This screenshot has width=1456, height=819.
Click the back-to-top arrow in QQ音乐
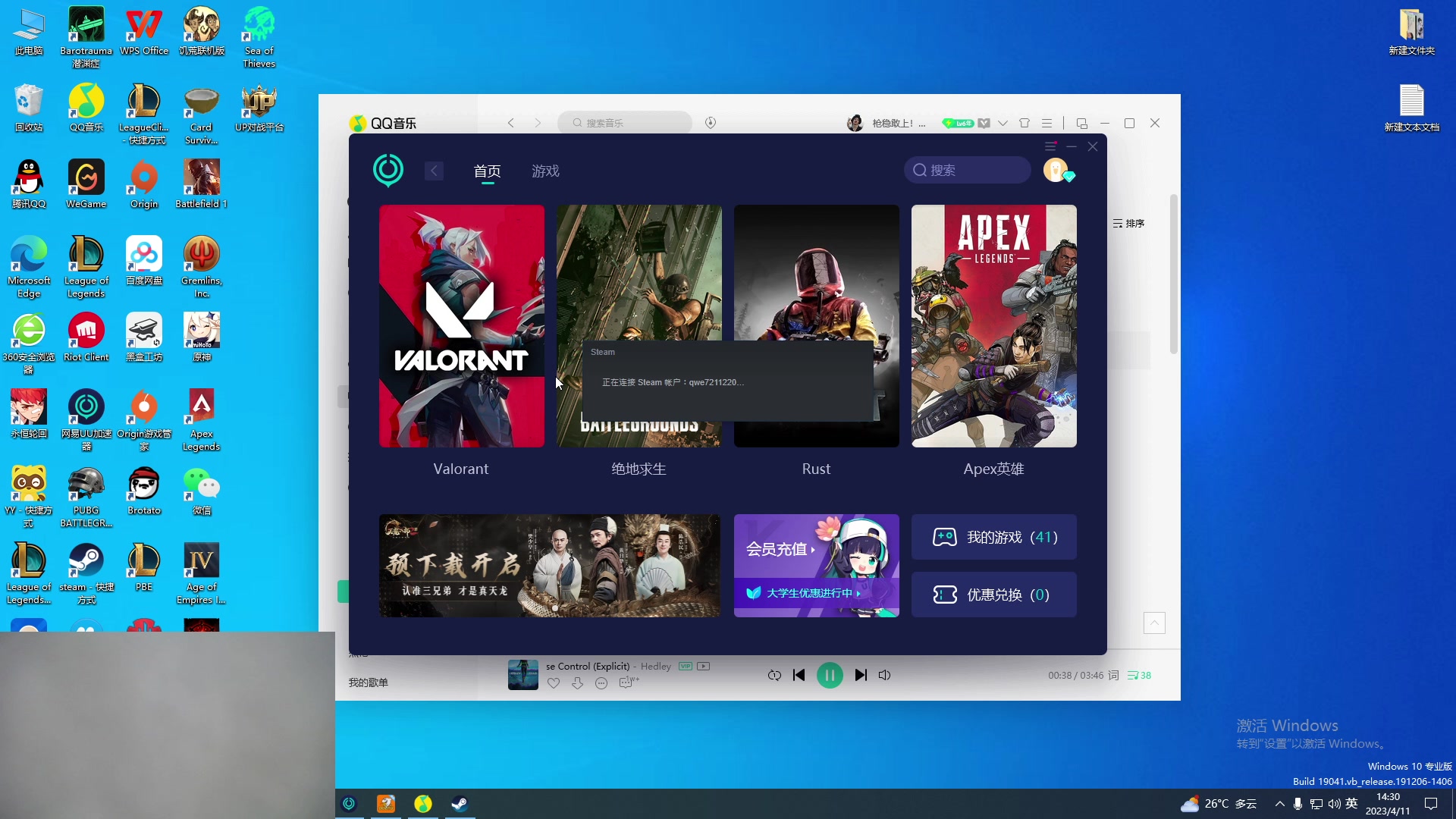click(x=1154, y=623)
